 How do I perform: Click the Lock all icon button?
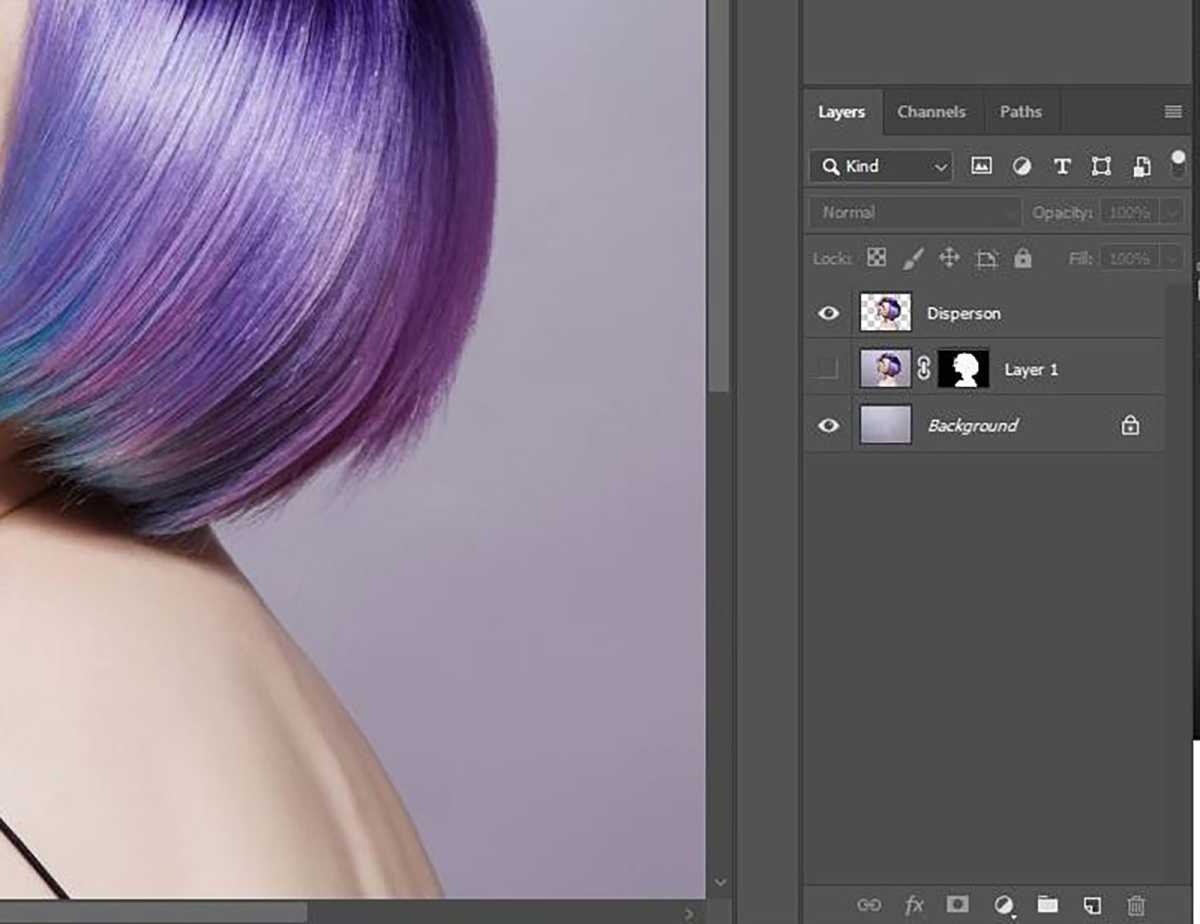[1022, 258]
